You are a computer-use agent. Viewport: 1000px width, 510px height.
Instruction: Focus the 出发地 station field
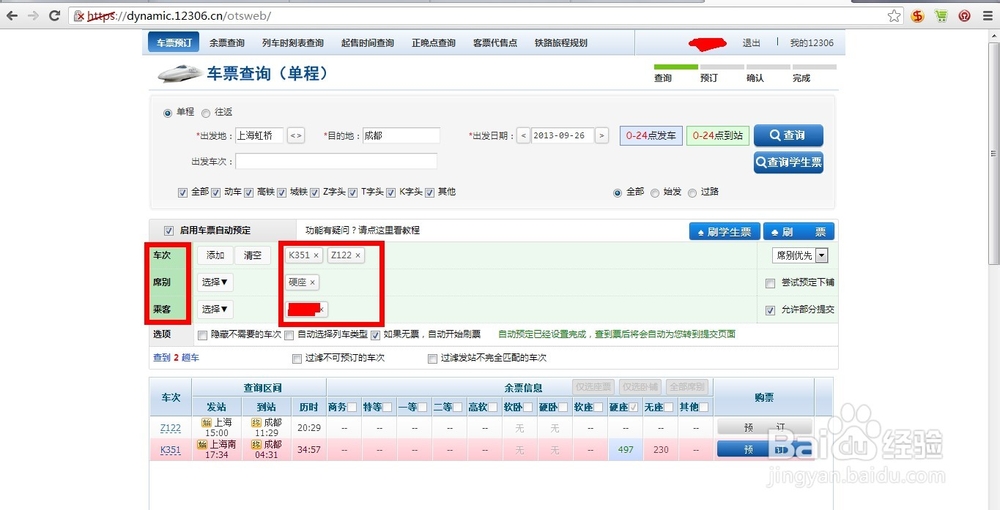[x=259, y=136]
